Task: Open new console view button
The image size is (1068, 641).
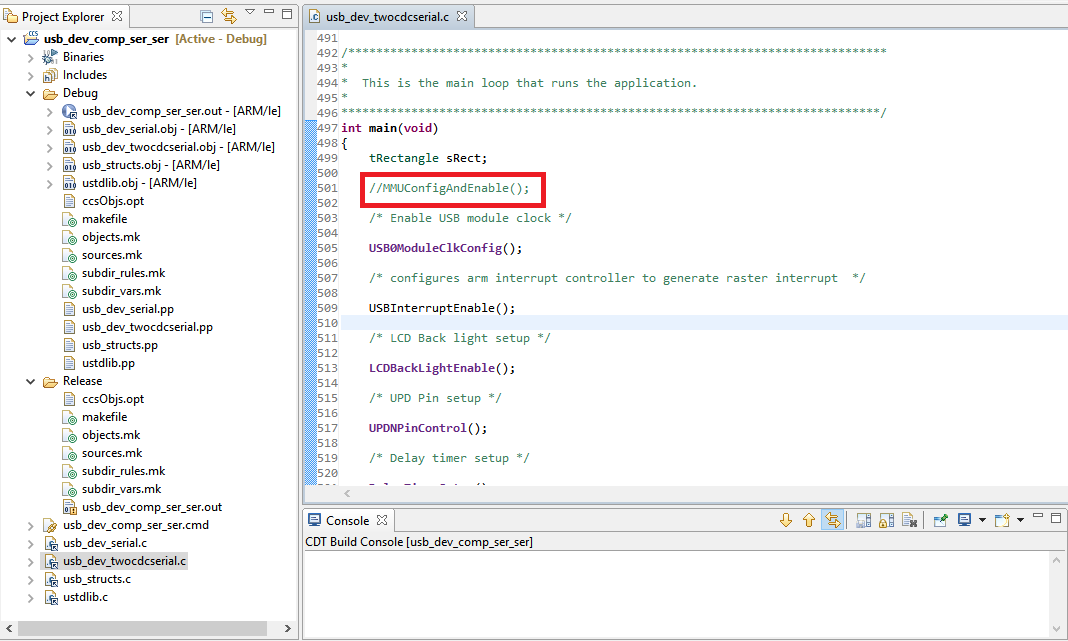Action: point(1002,521)
